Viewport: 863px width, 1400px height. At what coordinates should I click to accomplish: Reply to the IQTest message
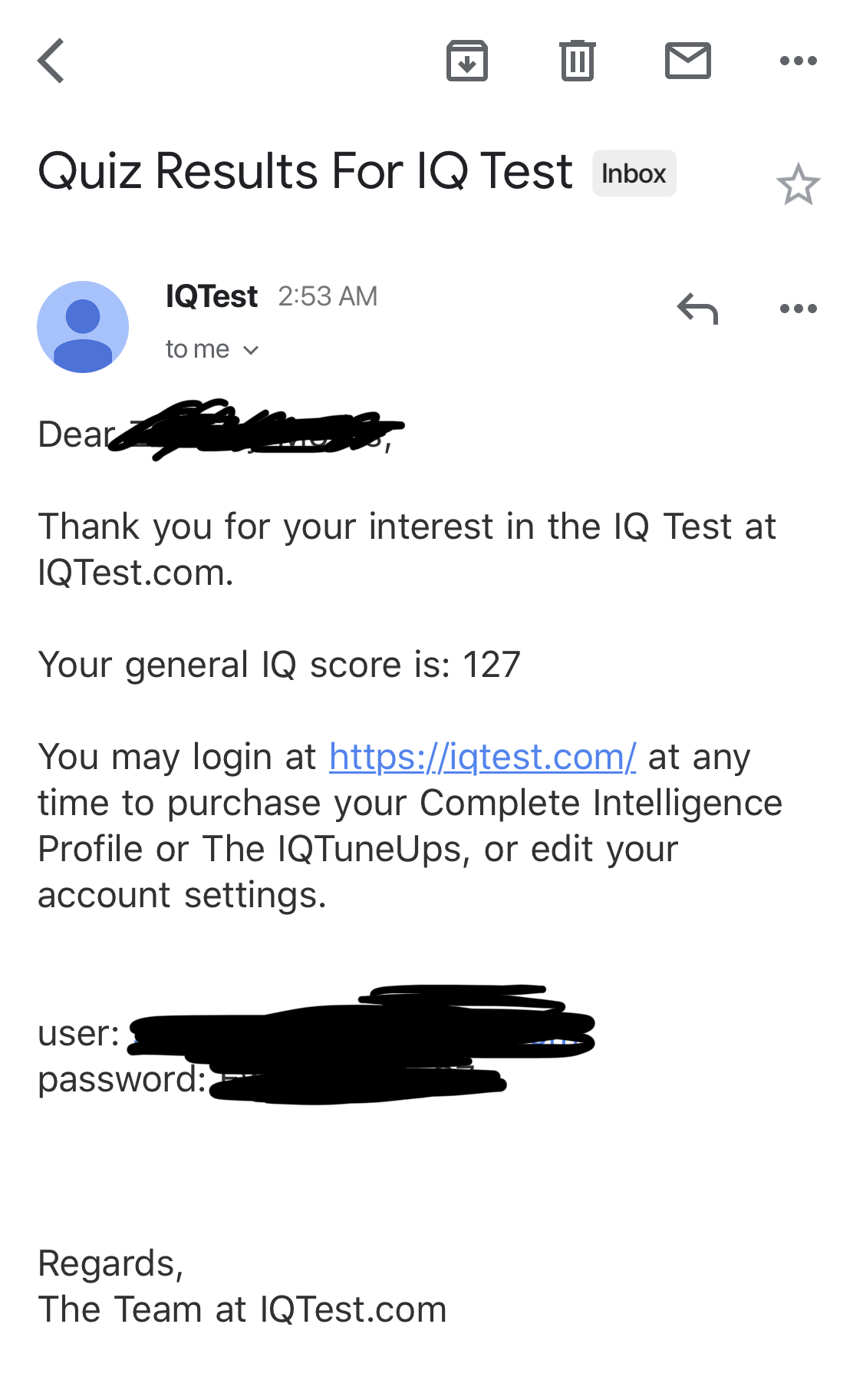(697, 309)
